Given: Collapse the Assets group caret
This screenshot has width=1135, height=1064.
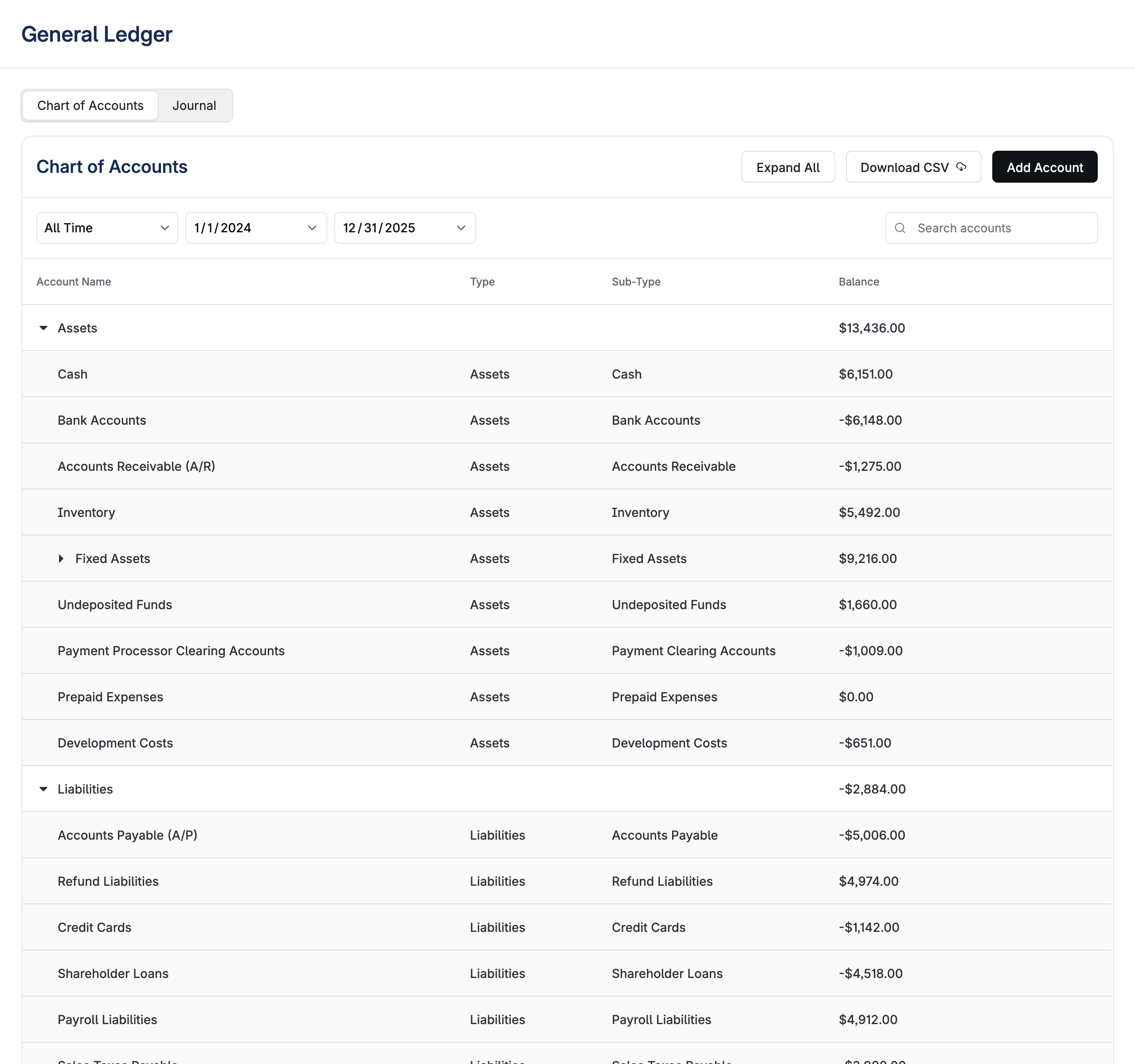Looking at the screenshot, I should click(x=43, y=328).
